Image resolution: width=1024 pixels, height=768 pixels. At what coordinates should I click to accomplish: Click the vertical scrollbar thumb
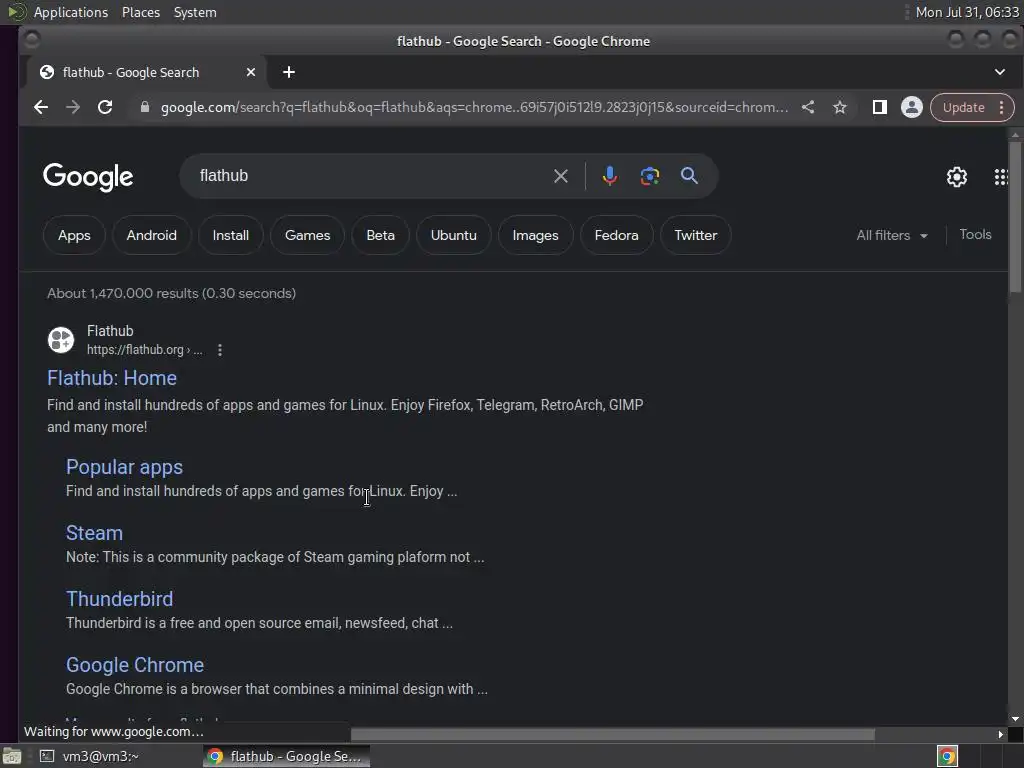(x=1014, y=216)
